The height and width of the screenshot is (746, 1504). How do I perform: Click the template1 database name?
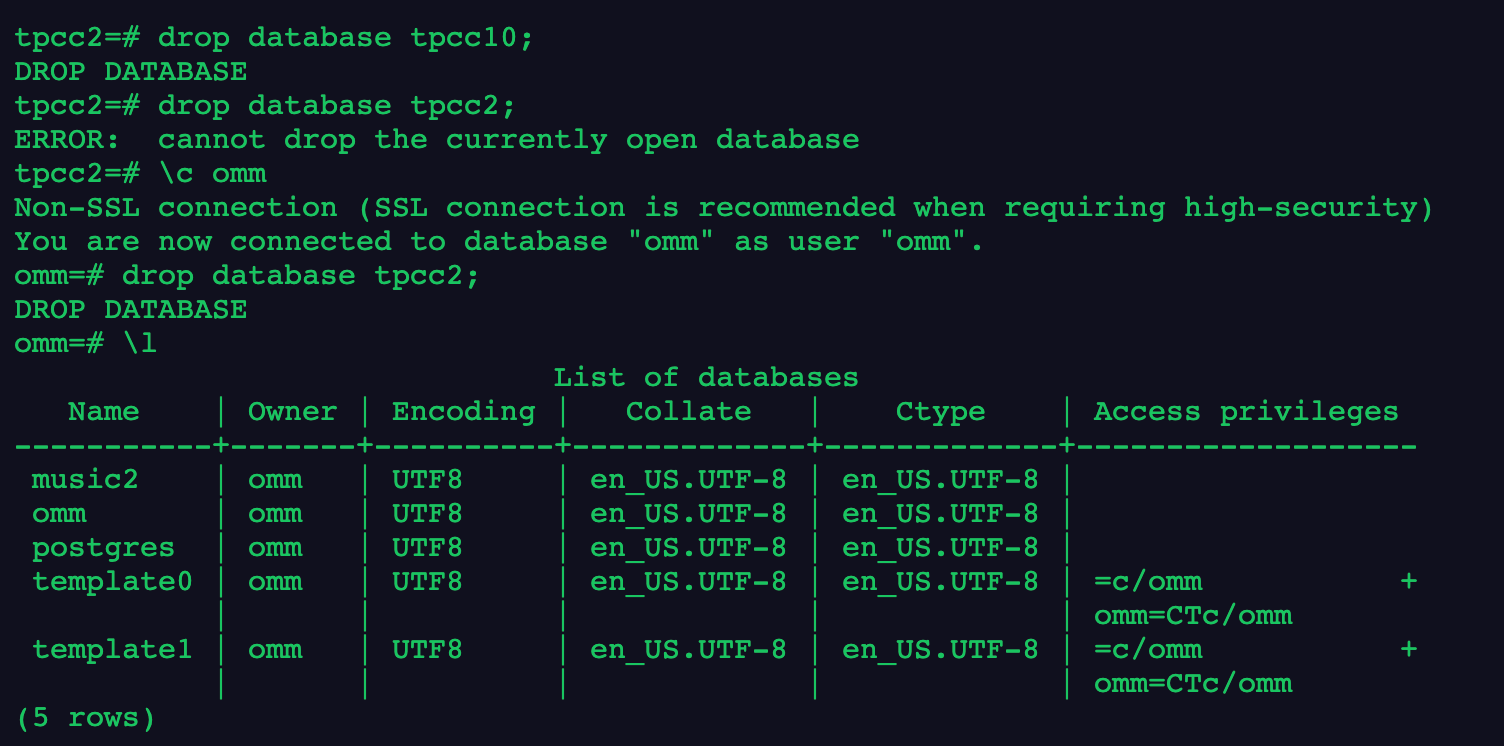[x=112, y=650]
